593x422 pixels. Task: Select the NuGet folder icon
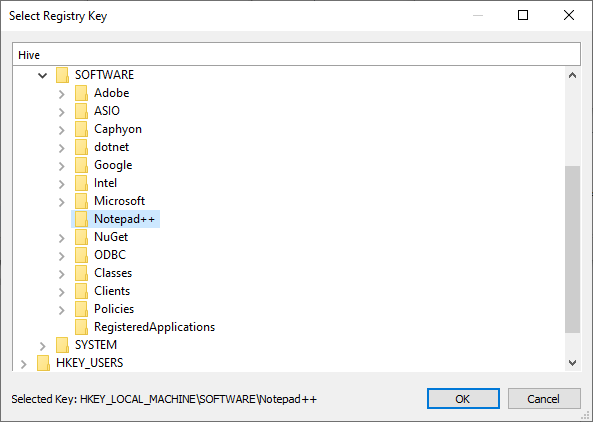[x=81, y=237]
